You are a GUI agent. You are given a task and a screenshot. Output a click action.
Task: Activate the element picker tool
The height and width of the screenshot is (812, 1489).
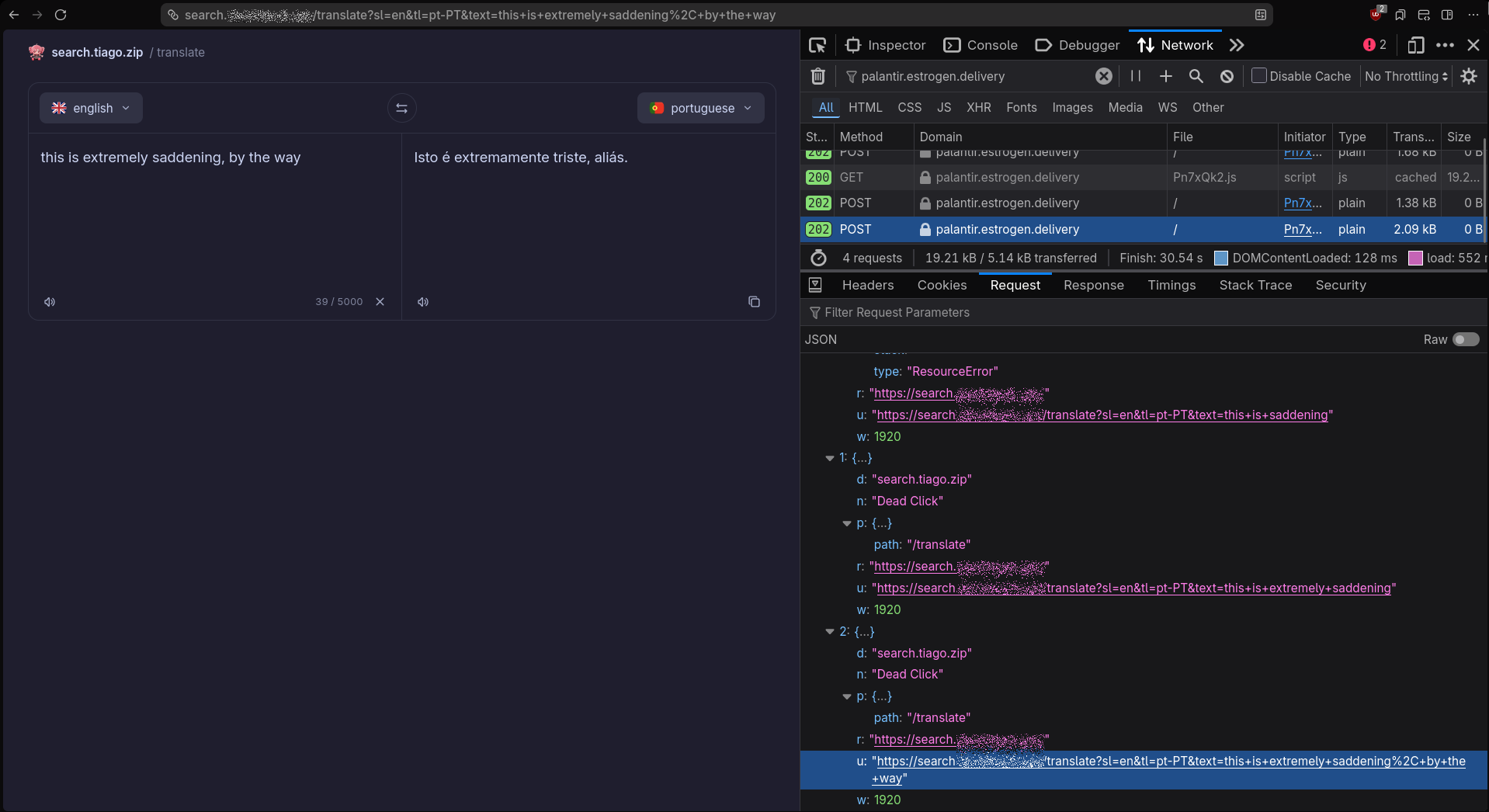point(817,45)
